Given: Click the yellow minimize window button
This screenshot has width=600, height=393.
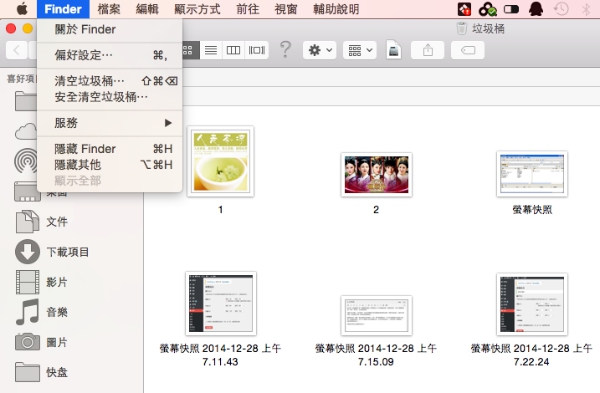Looking at the screenshot, I should pyautogui.click(x=28, y=29).
